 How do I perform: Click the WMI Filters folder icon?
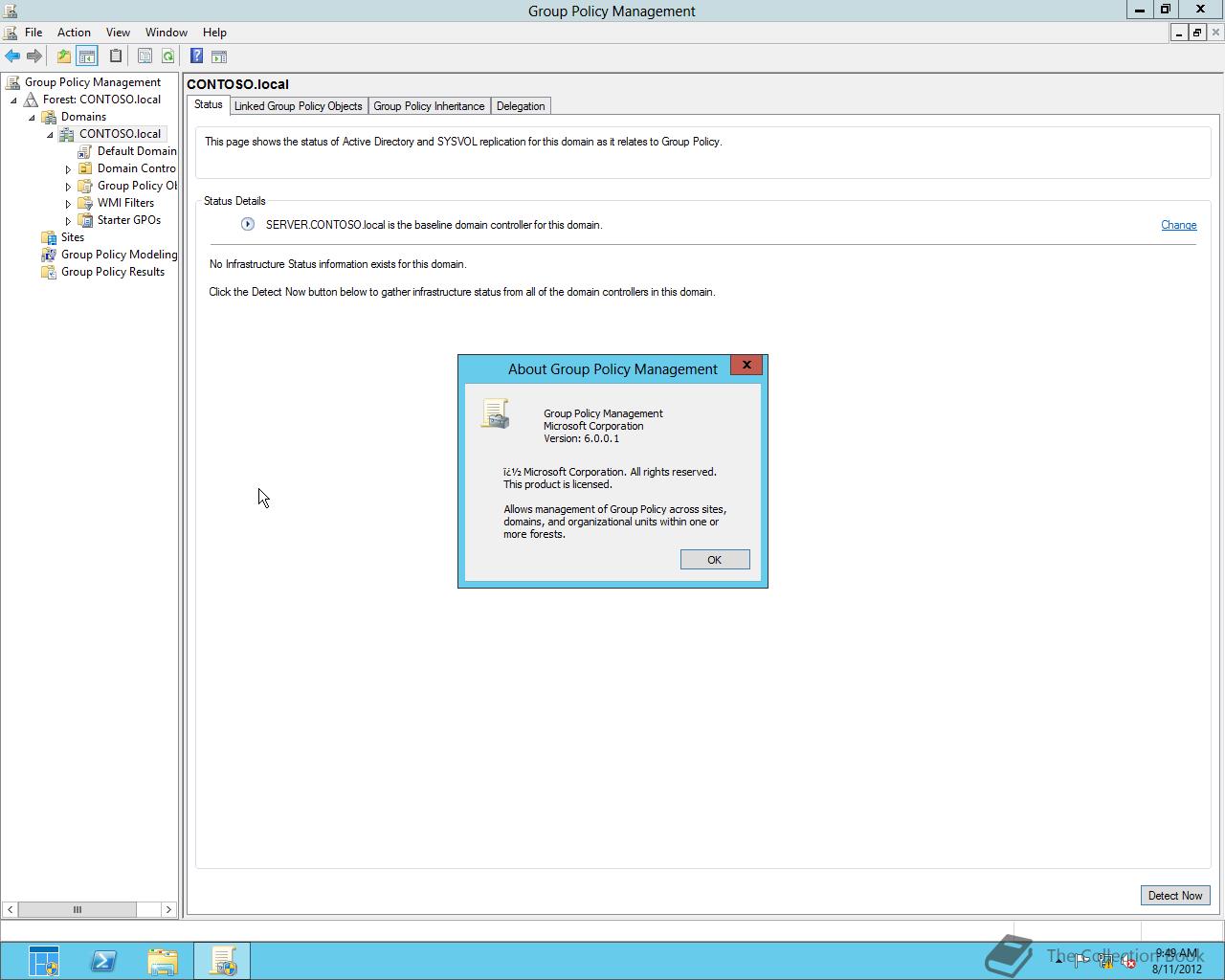point(85,203)
